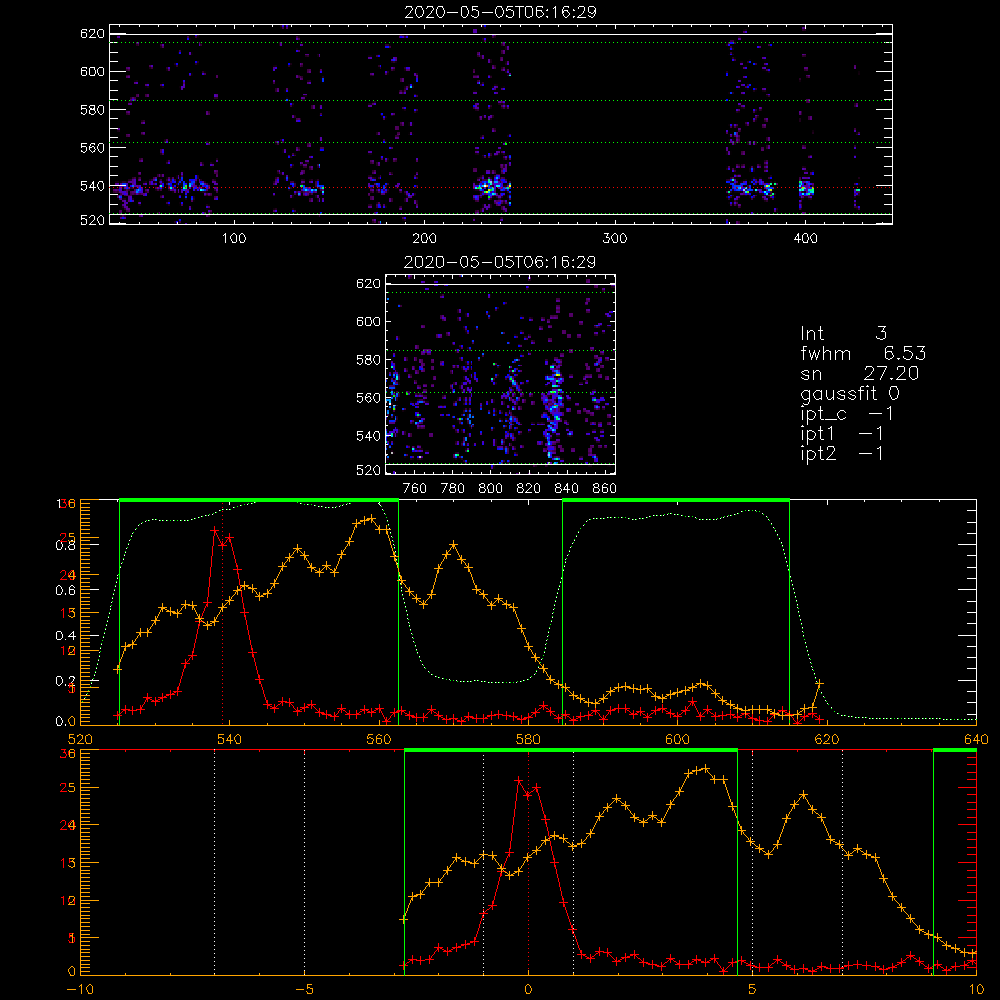
Task: Click the top spectrogram title timestamp
Action: point(500,12)
